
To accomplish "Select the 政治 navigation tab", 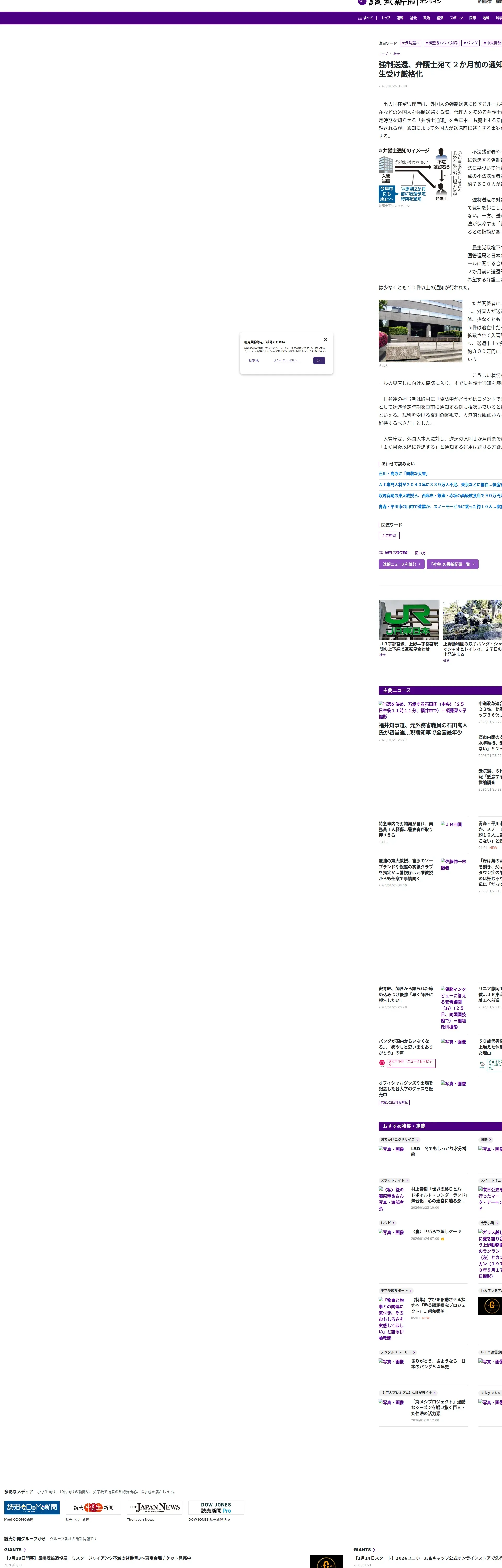I will click(x=426, y=18).
